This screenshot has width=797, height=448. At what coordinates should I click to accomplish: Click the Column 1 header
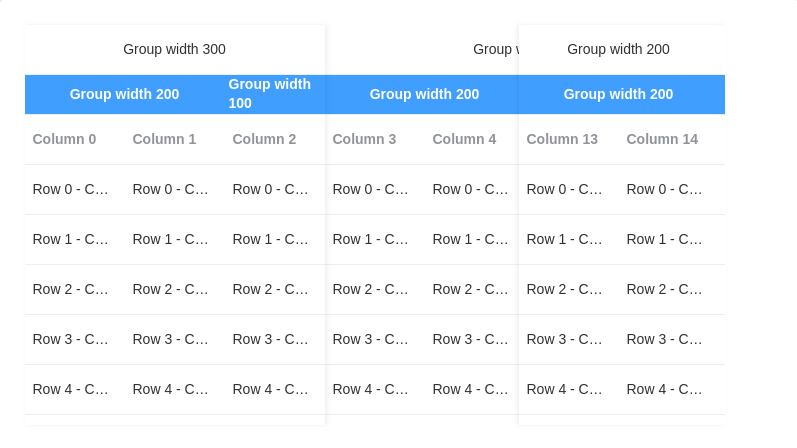click(x=175, y=139)
